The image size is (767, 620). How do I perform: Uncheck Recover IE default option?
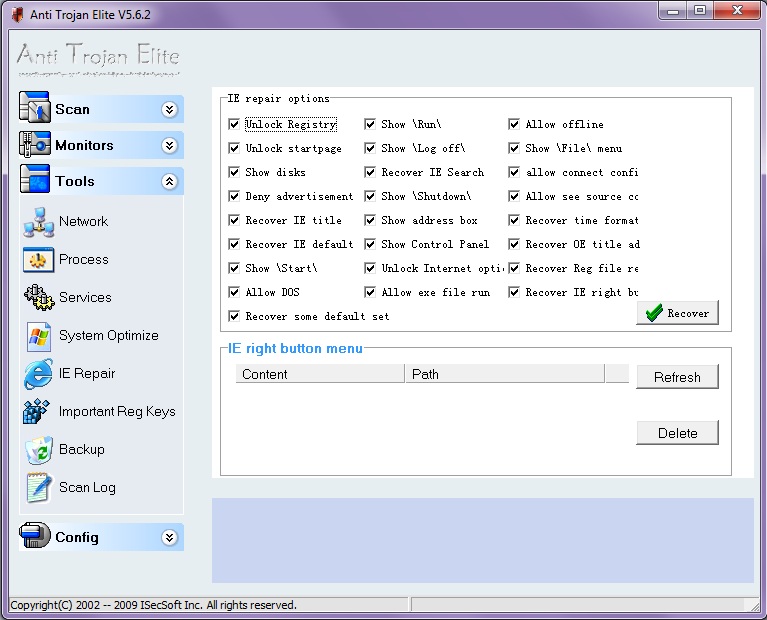click(x=234, y=244)
